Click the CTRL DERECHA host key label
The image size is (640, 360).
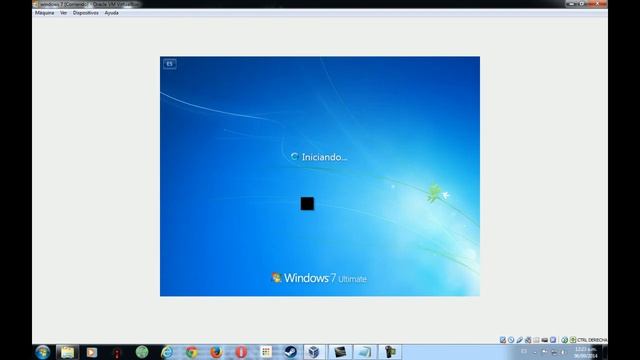coord(592,340)
